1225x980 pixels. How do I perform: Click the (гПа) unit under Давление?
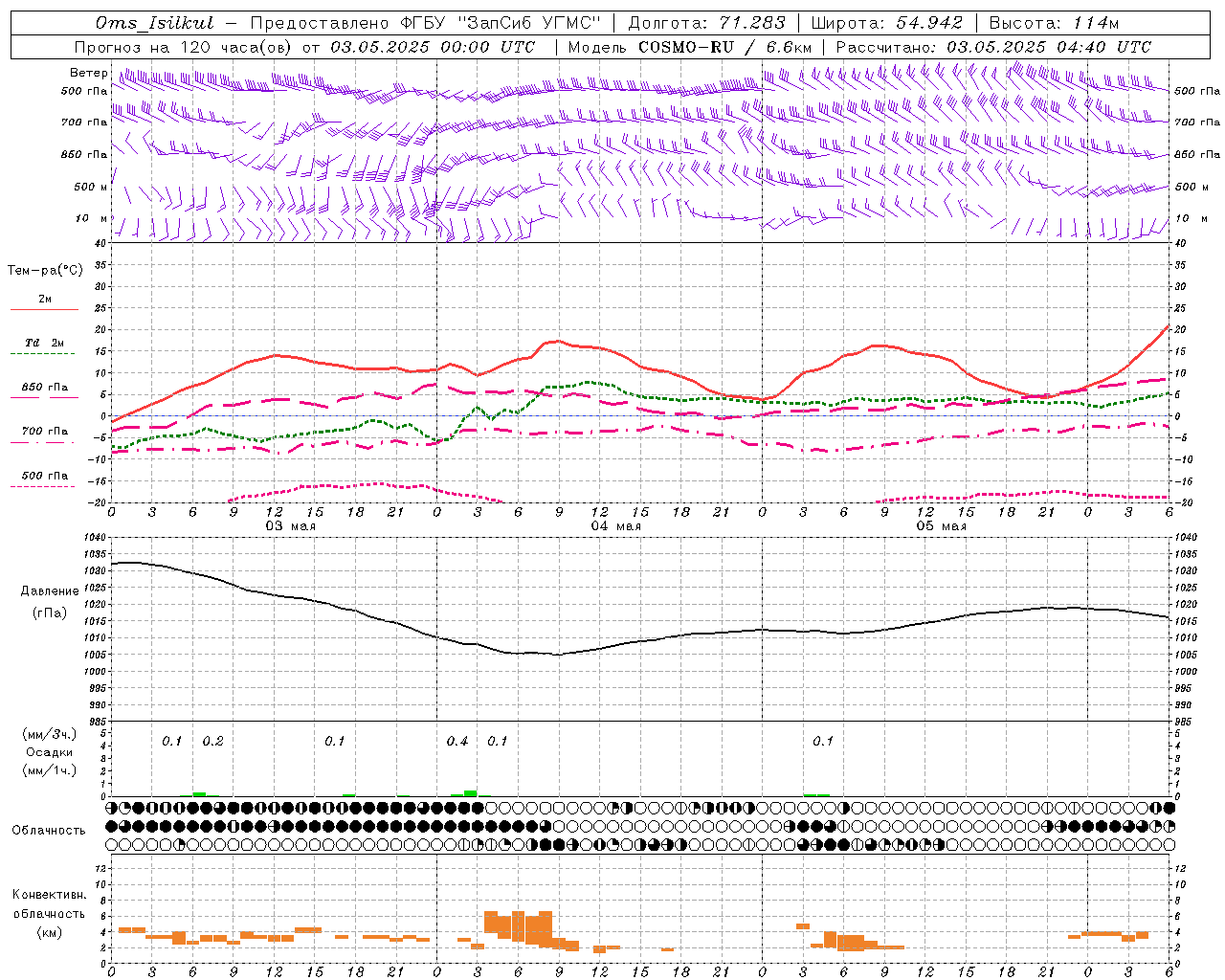click(x=50, y=613)
